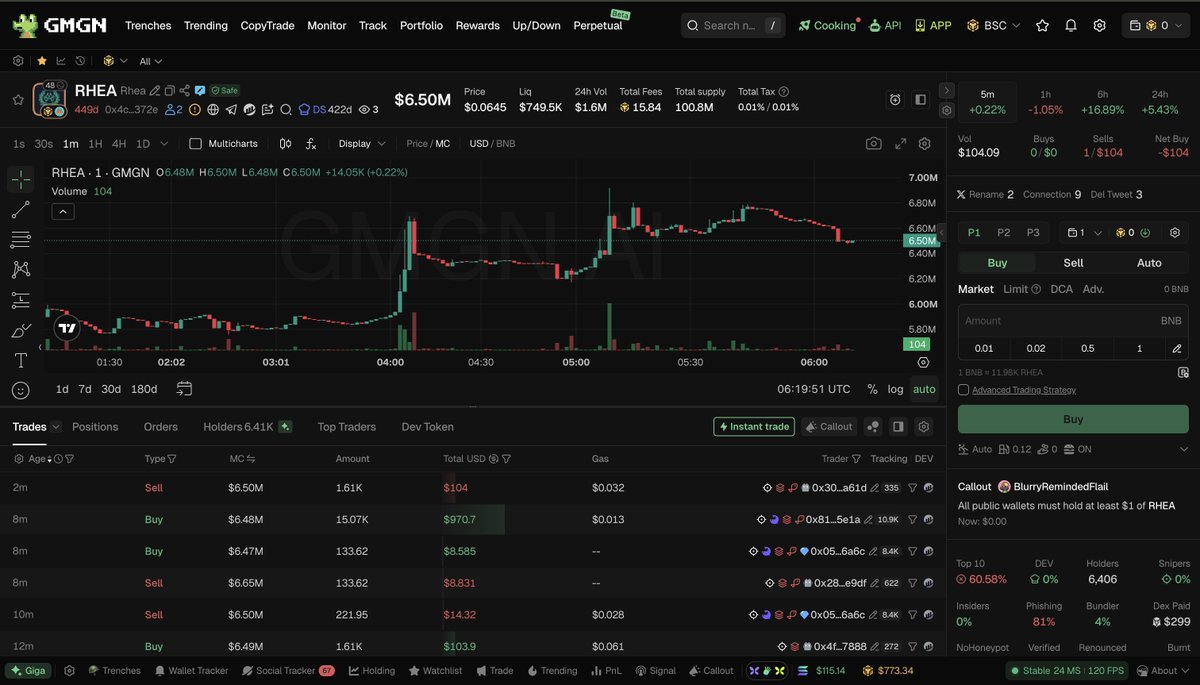Toggle the chart log scale
Image resolution: width=1200 pixels, height=685 pixels.
895,389
